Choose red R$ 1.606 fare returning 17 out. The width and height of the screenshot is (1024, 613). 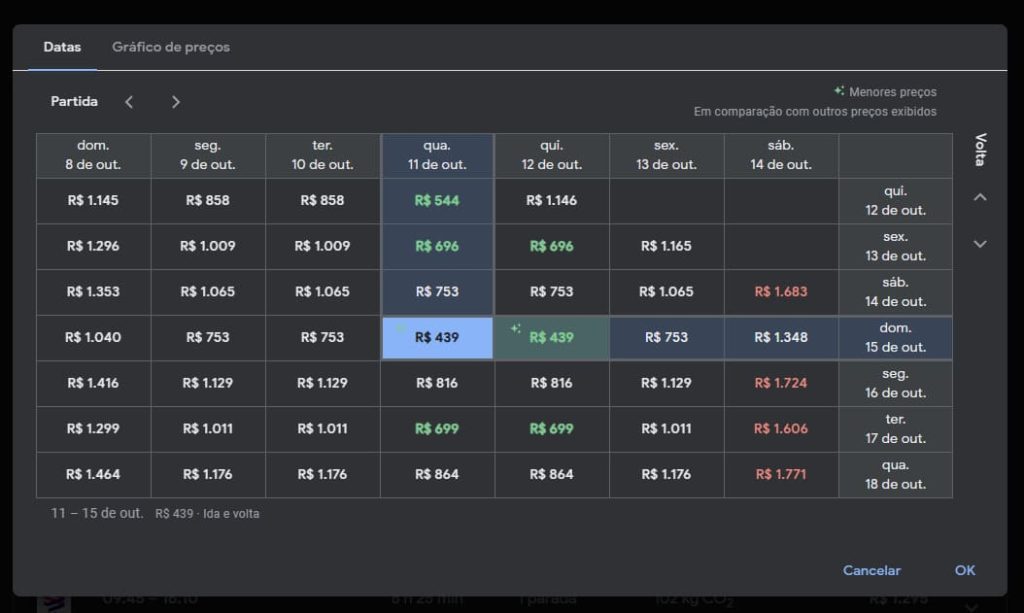[781, 429]
